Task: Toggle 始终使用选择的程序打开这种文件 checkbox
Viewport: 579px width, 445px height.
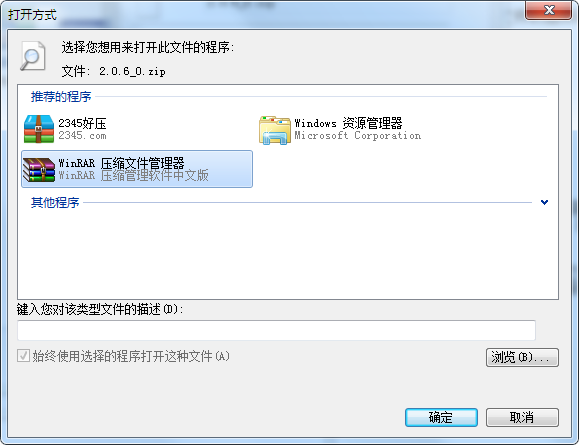Action: 23,356
